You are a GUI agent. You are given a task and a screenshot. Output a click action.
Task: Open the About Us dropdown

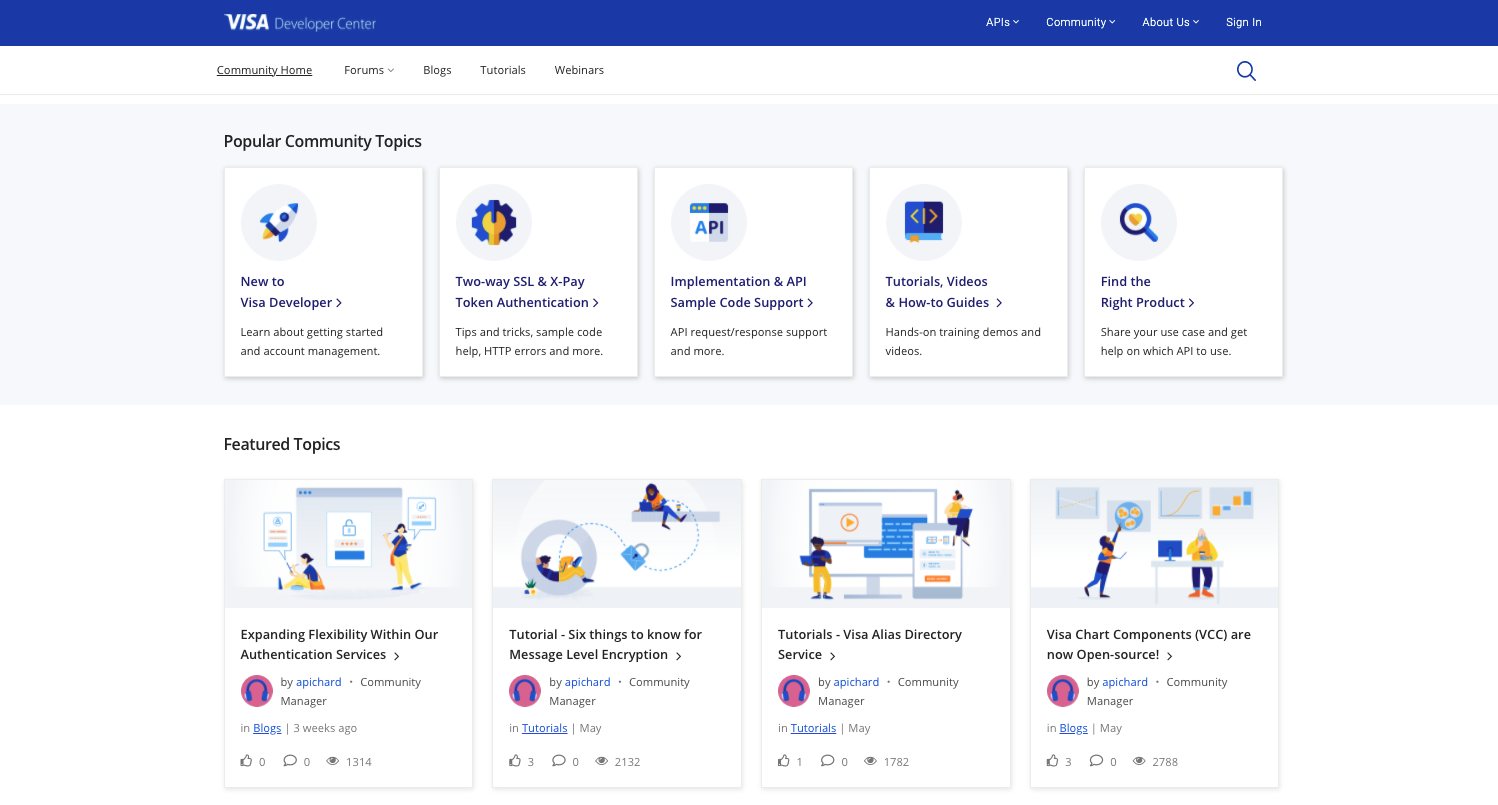tap(1170, 22)
